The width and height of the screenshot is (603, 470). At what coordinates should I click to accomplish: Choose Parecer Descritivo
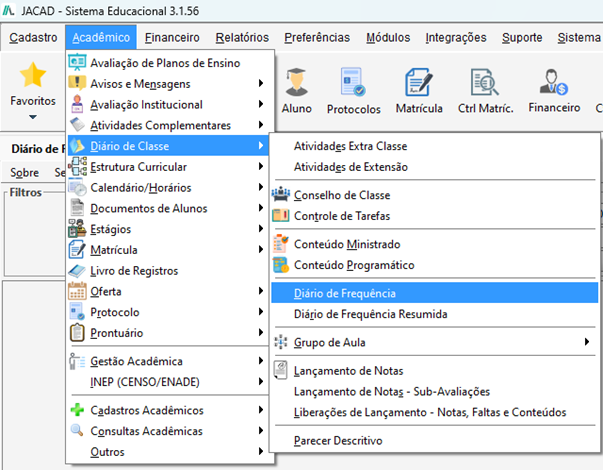tap(435, 440)
